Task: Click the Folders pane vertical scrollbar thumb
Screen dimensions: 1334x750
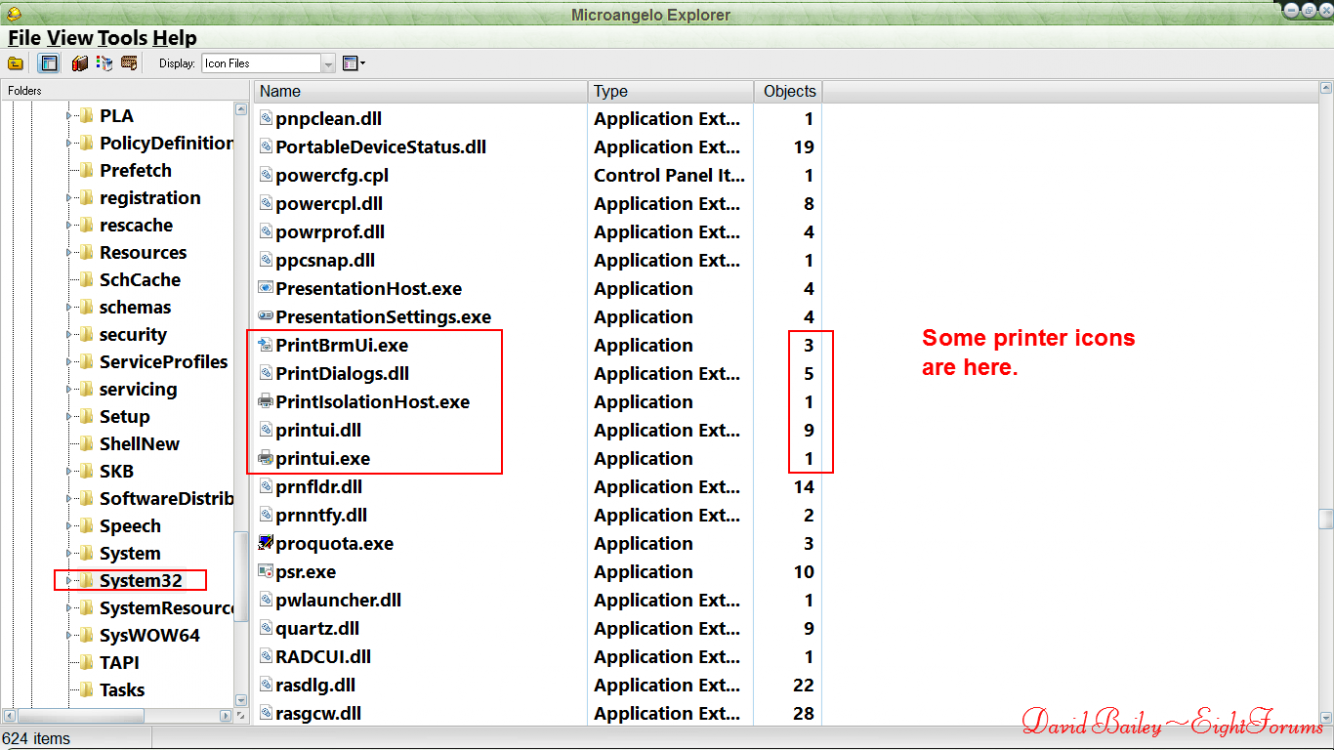Action: (x=240, y=576)
